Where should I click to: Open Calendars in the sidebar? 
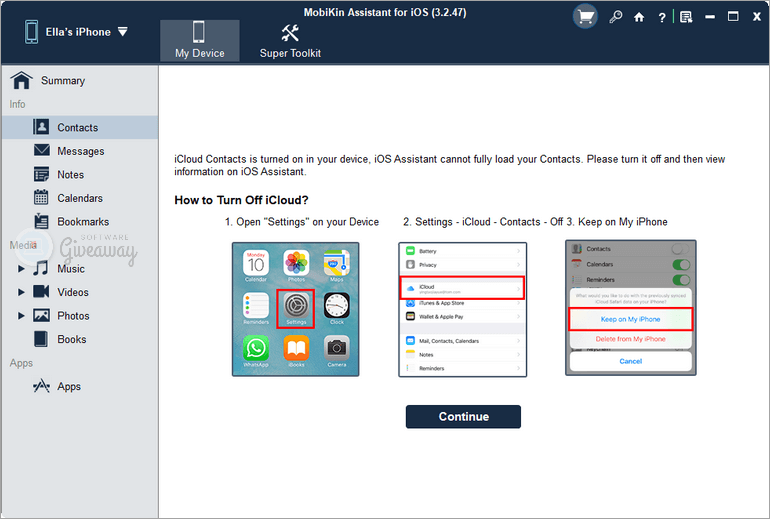(80, 198)
